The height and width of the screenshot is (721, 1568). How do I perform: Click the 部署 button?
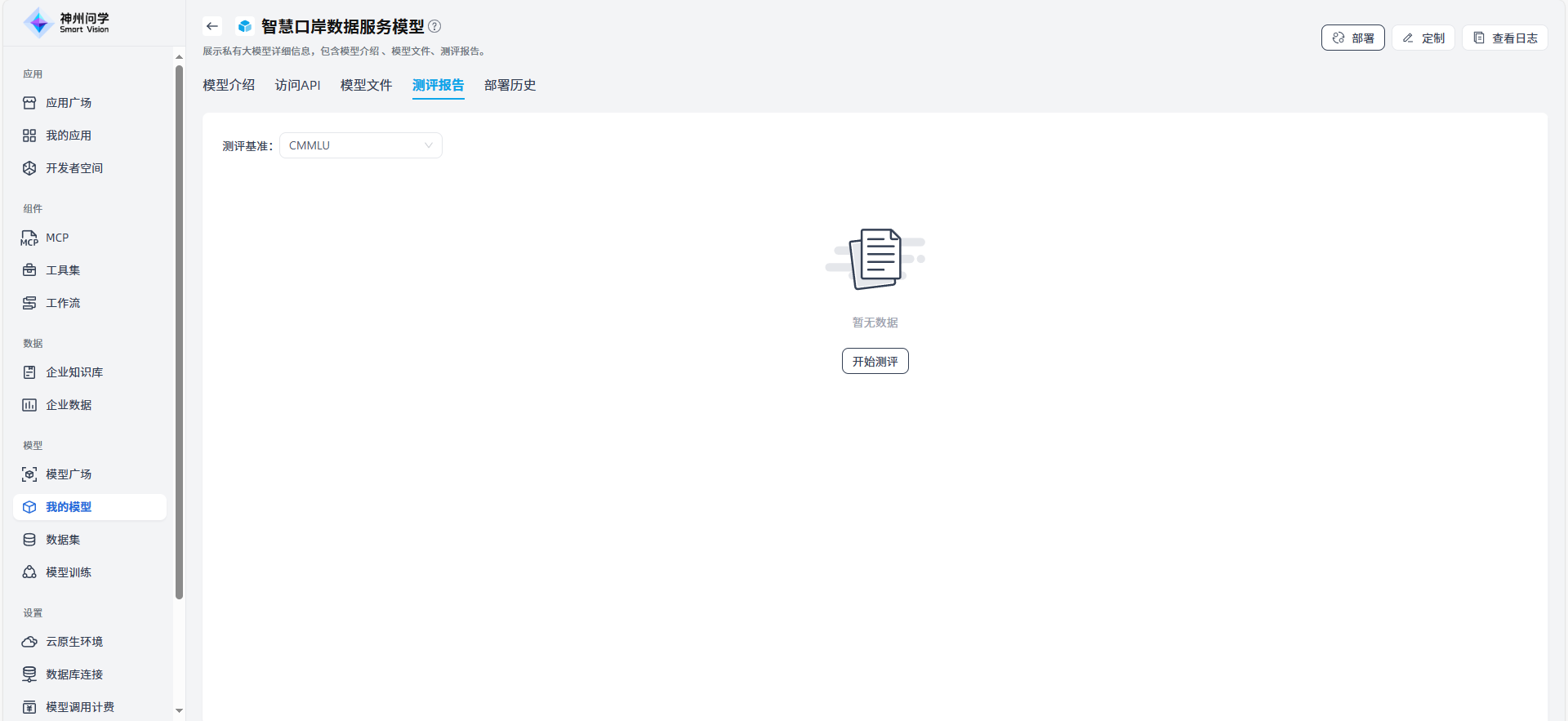coord(1352,38)
